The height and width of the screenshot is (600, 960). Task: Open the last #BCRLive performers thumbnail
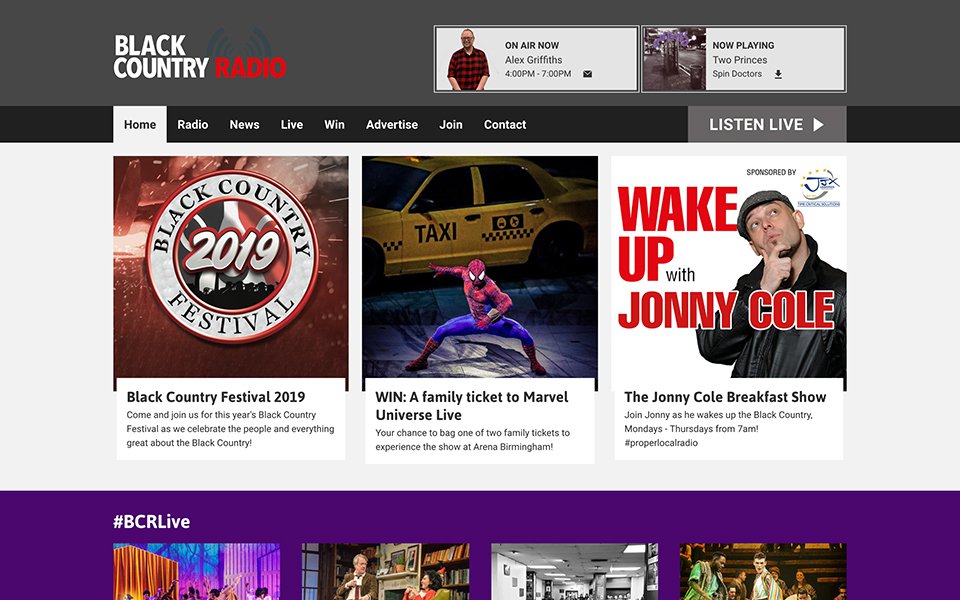(x=763, y=571)
